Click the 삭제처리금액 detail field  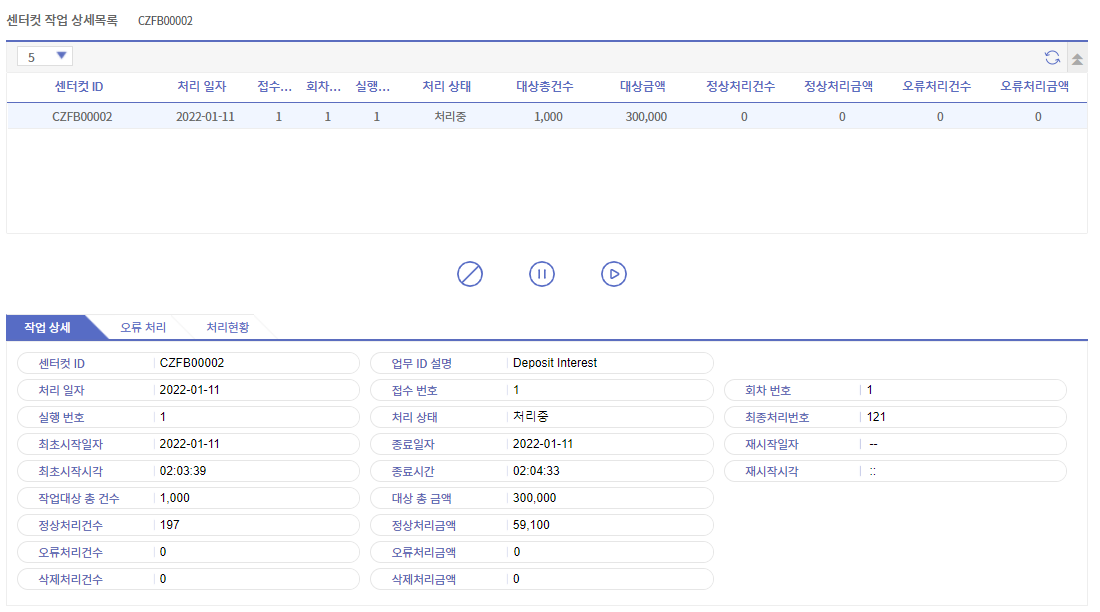point(542,580)
